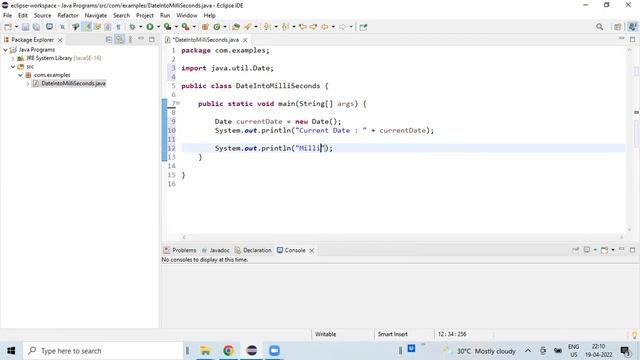This screenshot has height=360, width=640.
Task: Toggle Link with Editor in Package Explorer
Action: click(120, 40)
